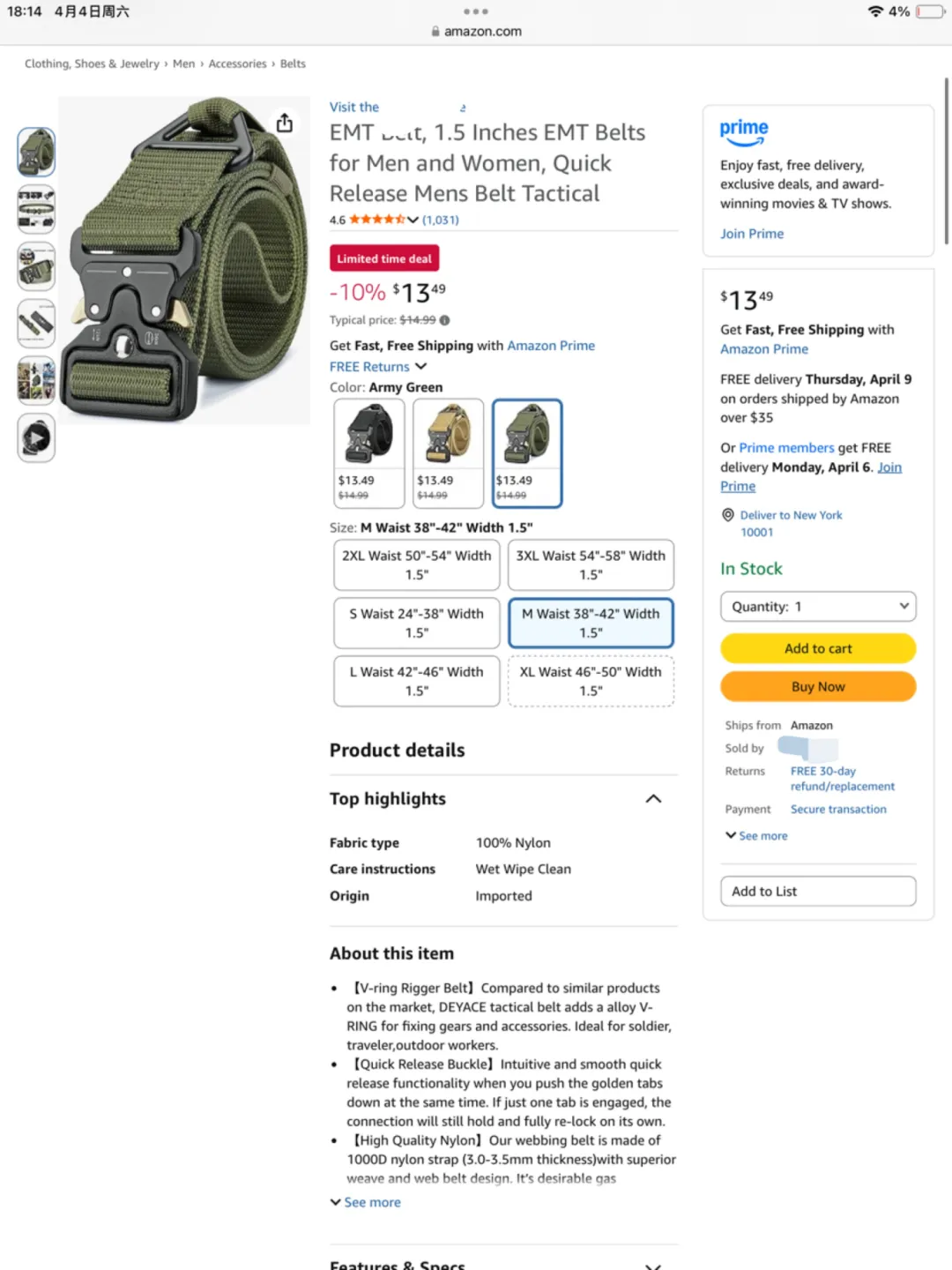Select size 2XL Waist 50"-54"
Image resolution: width=952 pixels, height=1270 pixels.
coord(417,564)
